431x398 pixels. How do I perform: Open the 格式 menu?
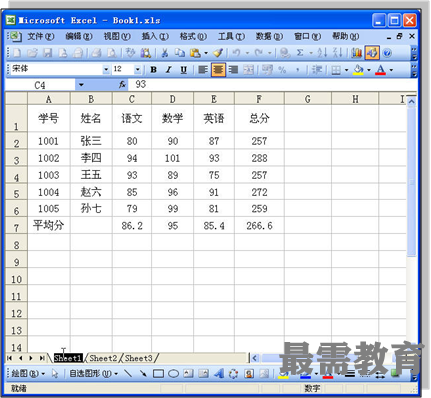tap(193, 36)
